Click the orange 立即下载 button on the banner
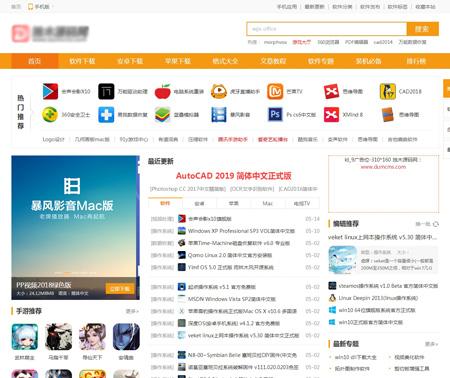Viewport: 450px width, 378px height. coord(120,289)
